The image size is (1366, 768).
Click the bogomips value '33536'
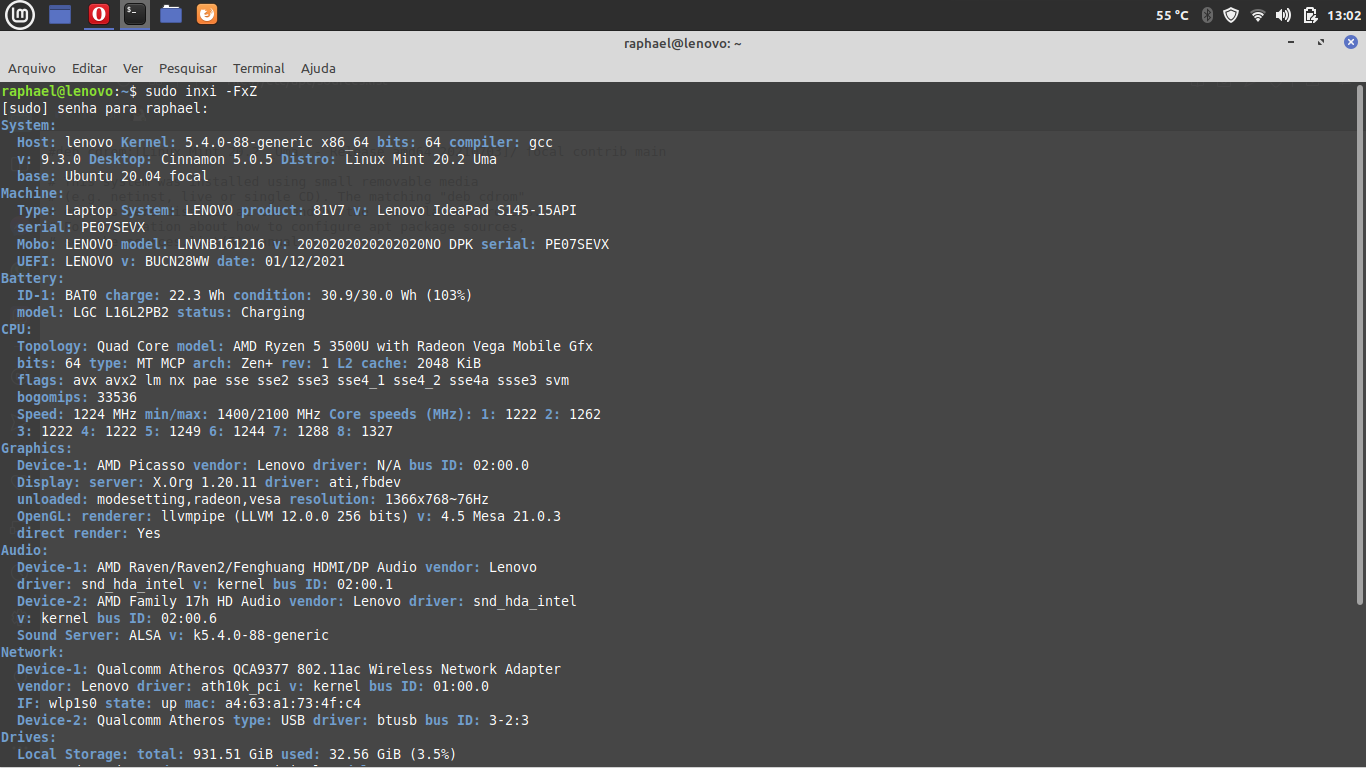point(117,397)
